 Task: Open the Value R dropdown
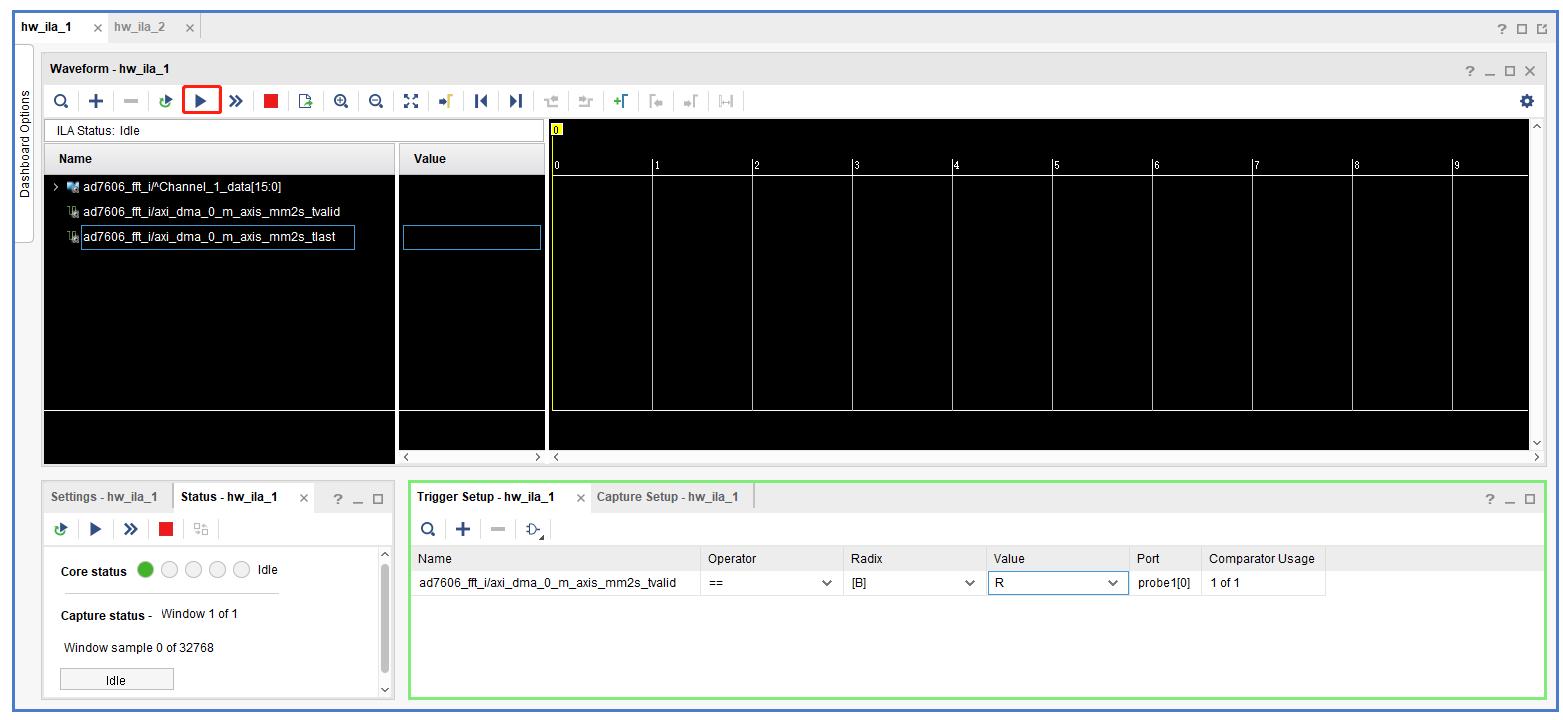coord(1112,583)
